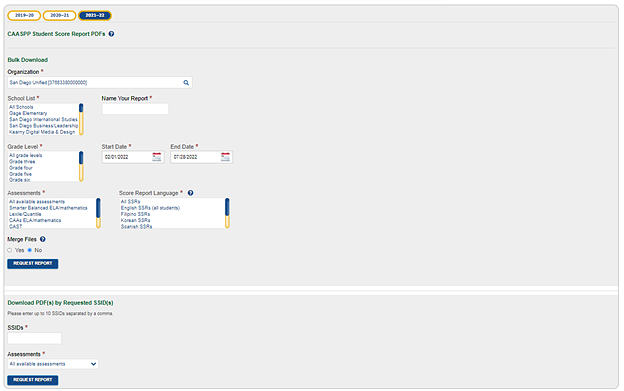
Task: Click the bulk Assessments list scrollbar
Action: point(98,213)
